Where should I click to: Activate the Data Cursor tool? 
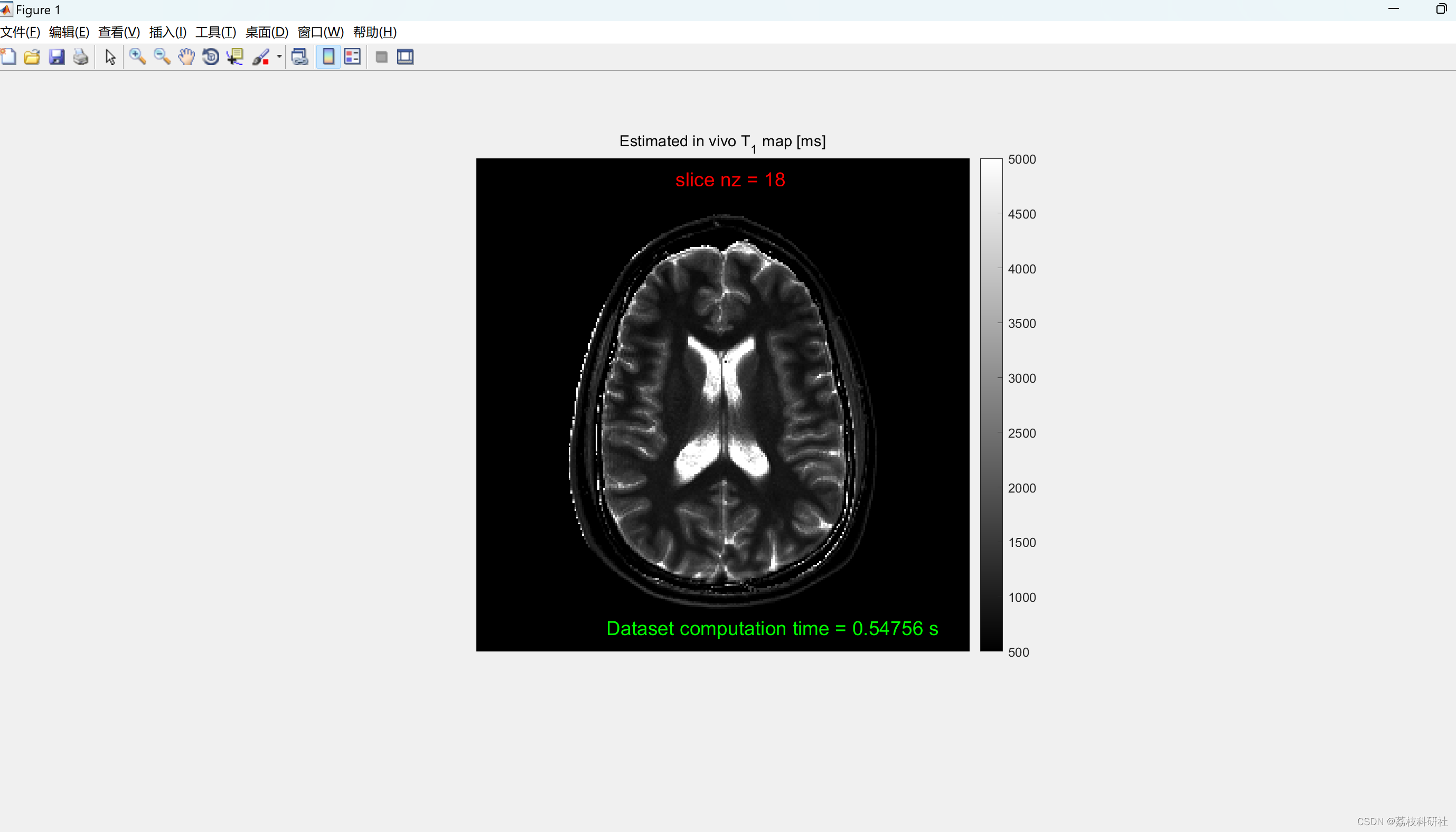point(235,56)
